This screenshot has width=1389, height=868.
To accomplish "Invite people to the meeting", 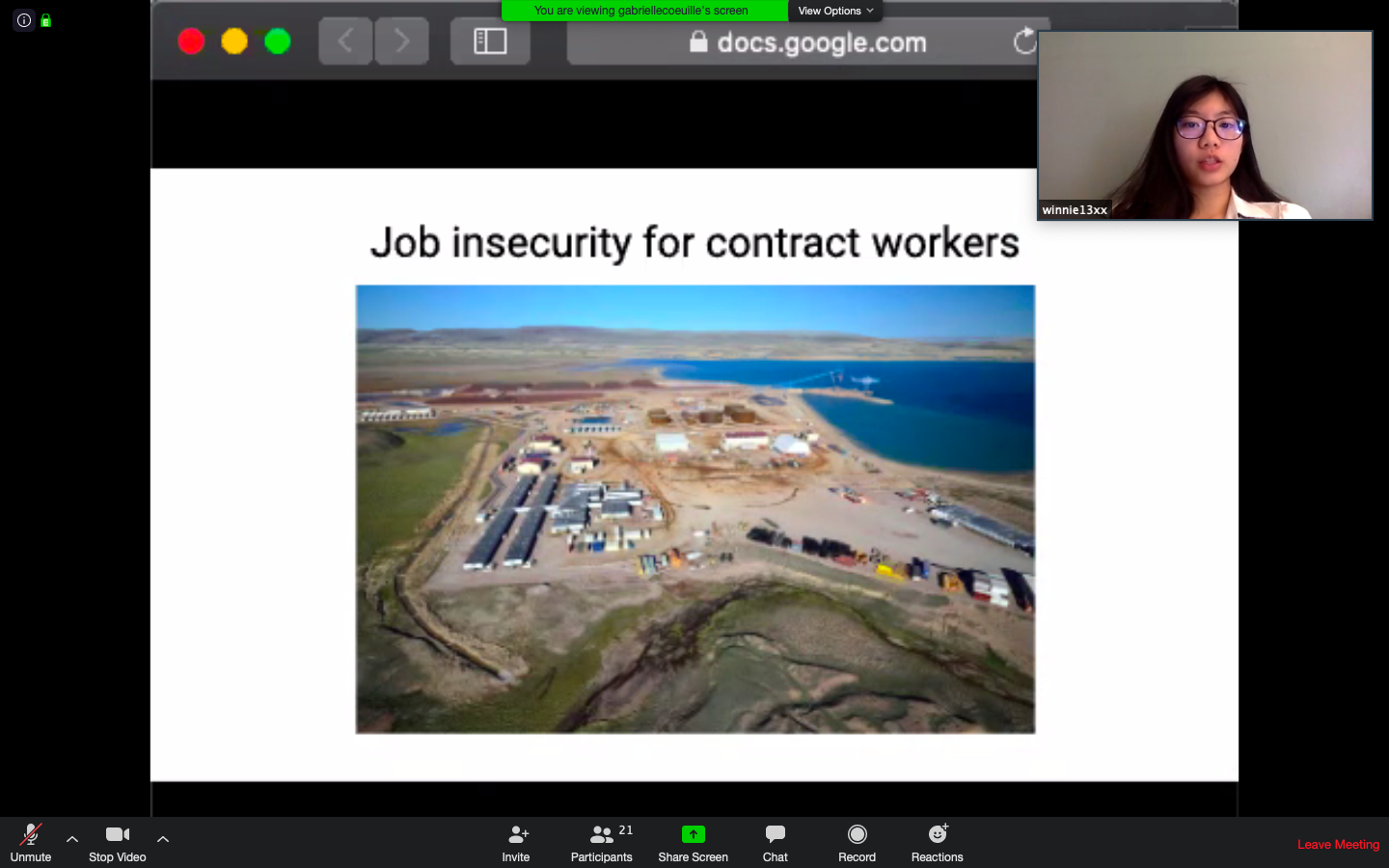I will [516, 843].
